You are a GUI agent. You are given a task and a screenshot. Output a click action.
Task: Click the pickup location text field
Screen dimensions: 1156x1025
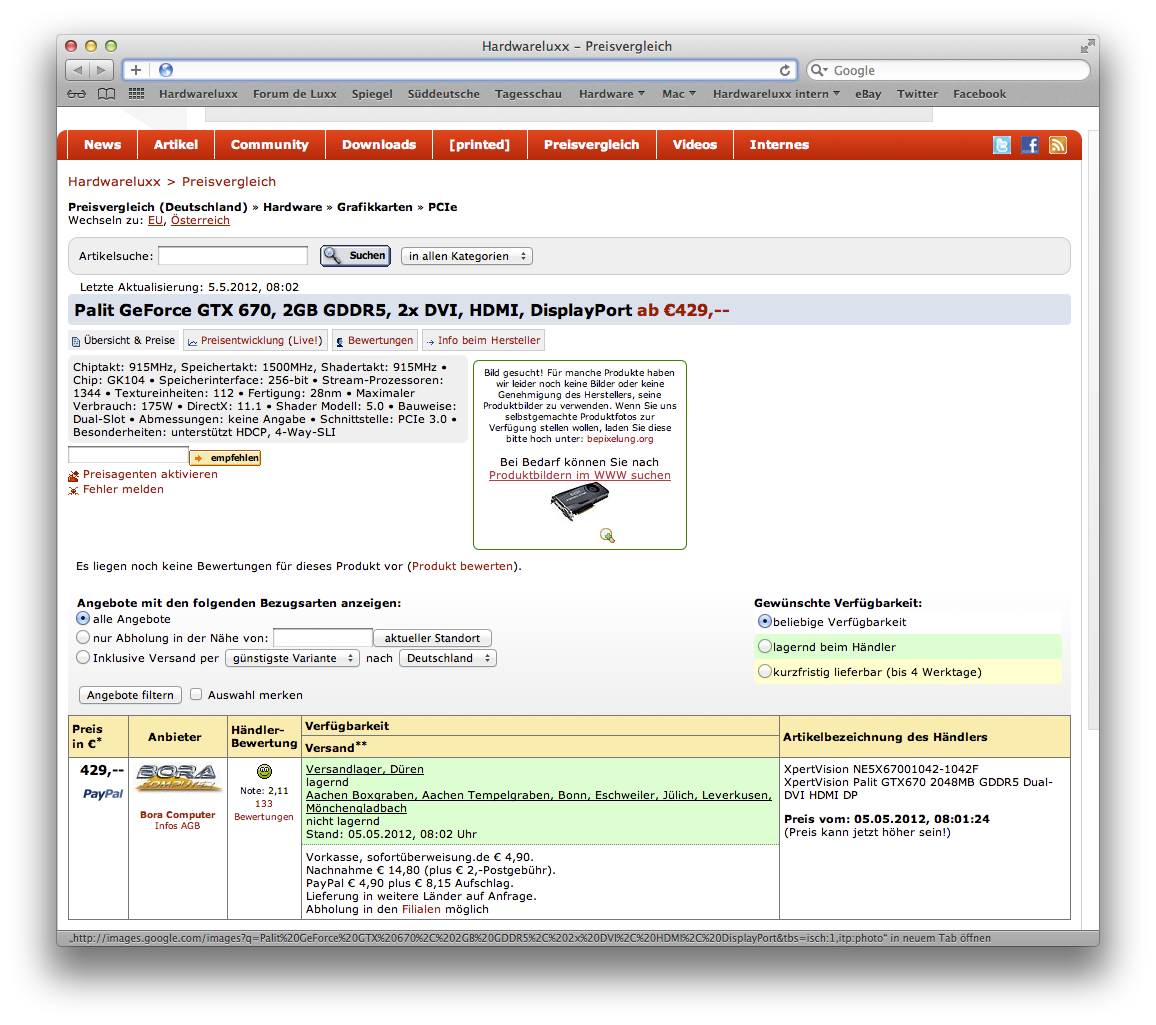323,638
